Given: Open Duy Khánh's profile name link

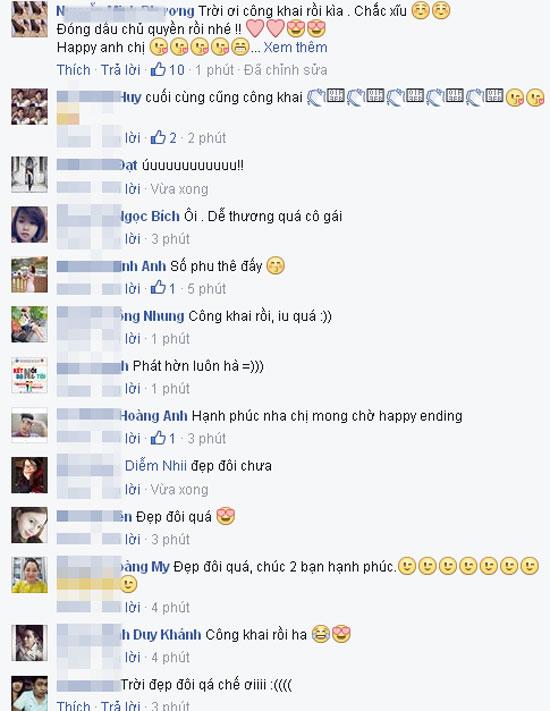Looking at the screenshot, I should (x=161, y=634).
